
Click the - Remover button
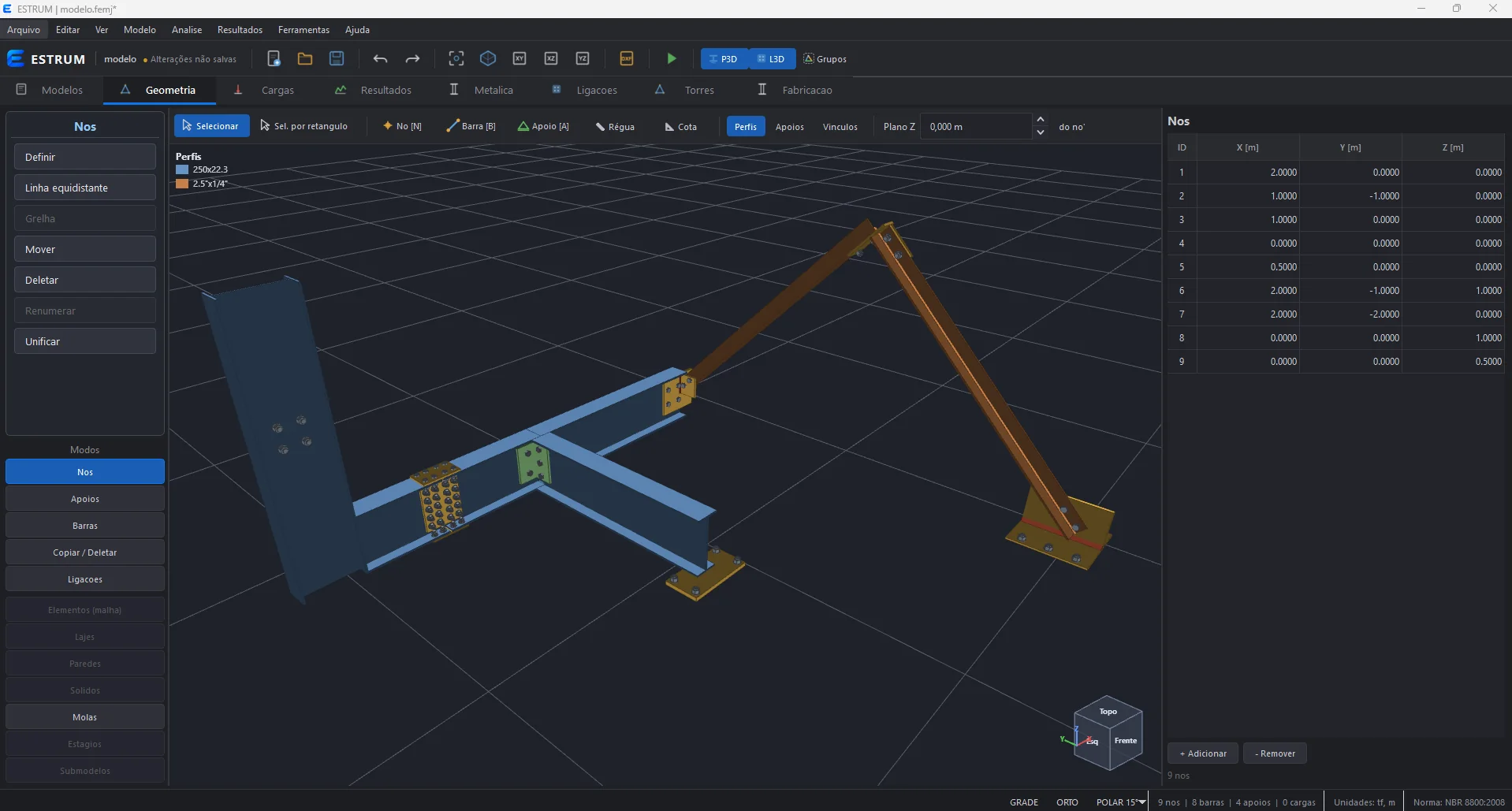click(x=1275, y=753)
